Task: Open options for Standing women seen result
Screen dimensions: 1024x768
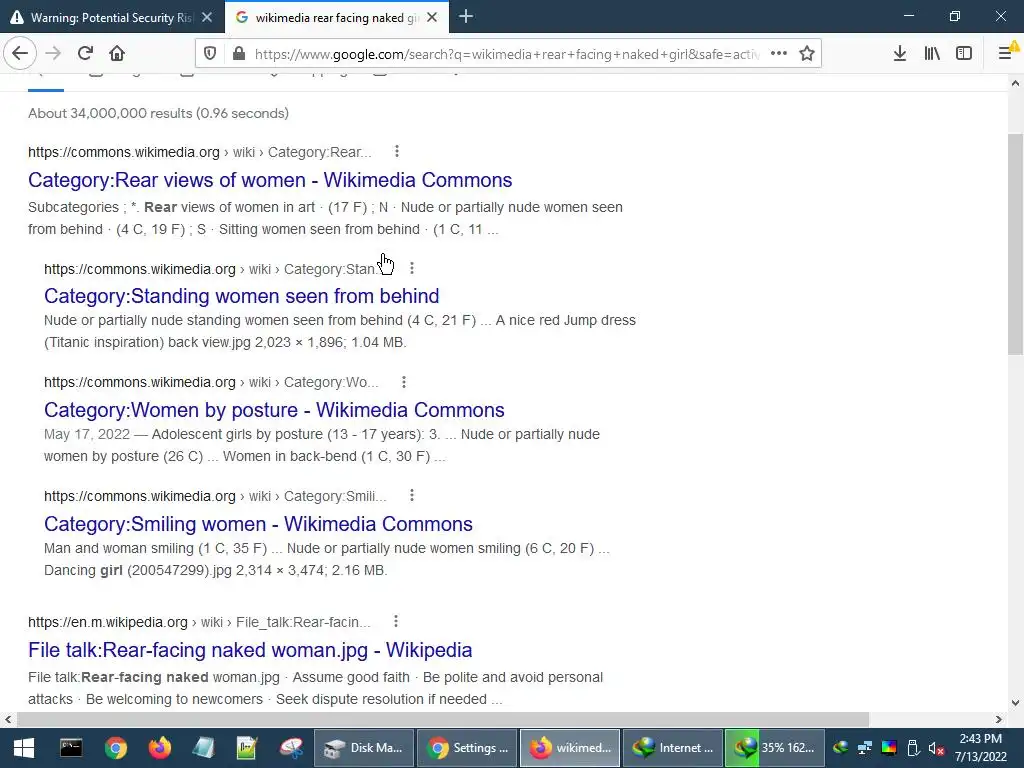Action: click(411, 268)
